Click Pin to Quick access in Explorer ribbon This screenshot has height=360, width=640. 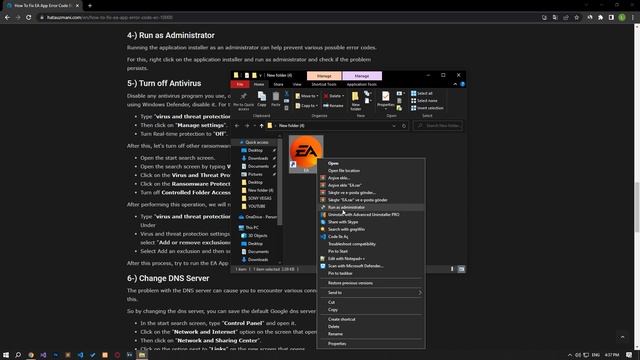[243, 101]
